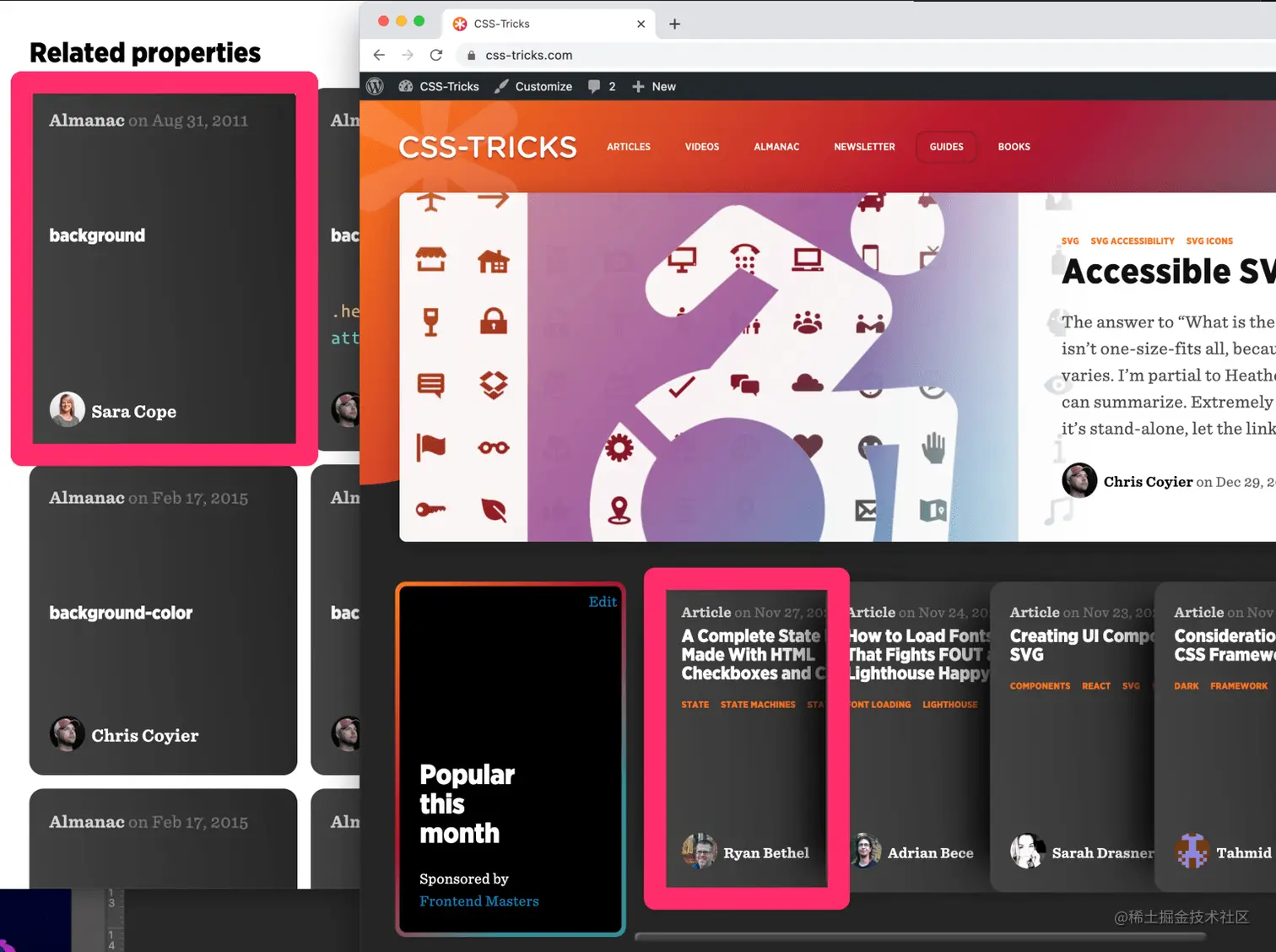
Task: Open Creating UI Components SVG article
Action: click(x=1082, y=646)
